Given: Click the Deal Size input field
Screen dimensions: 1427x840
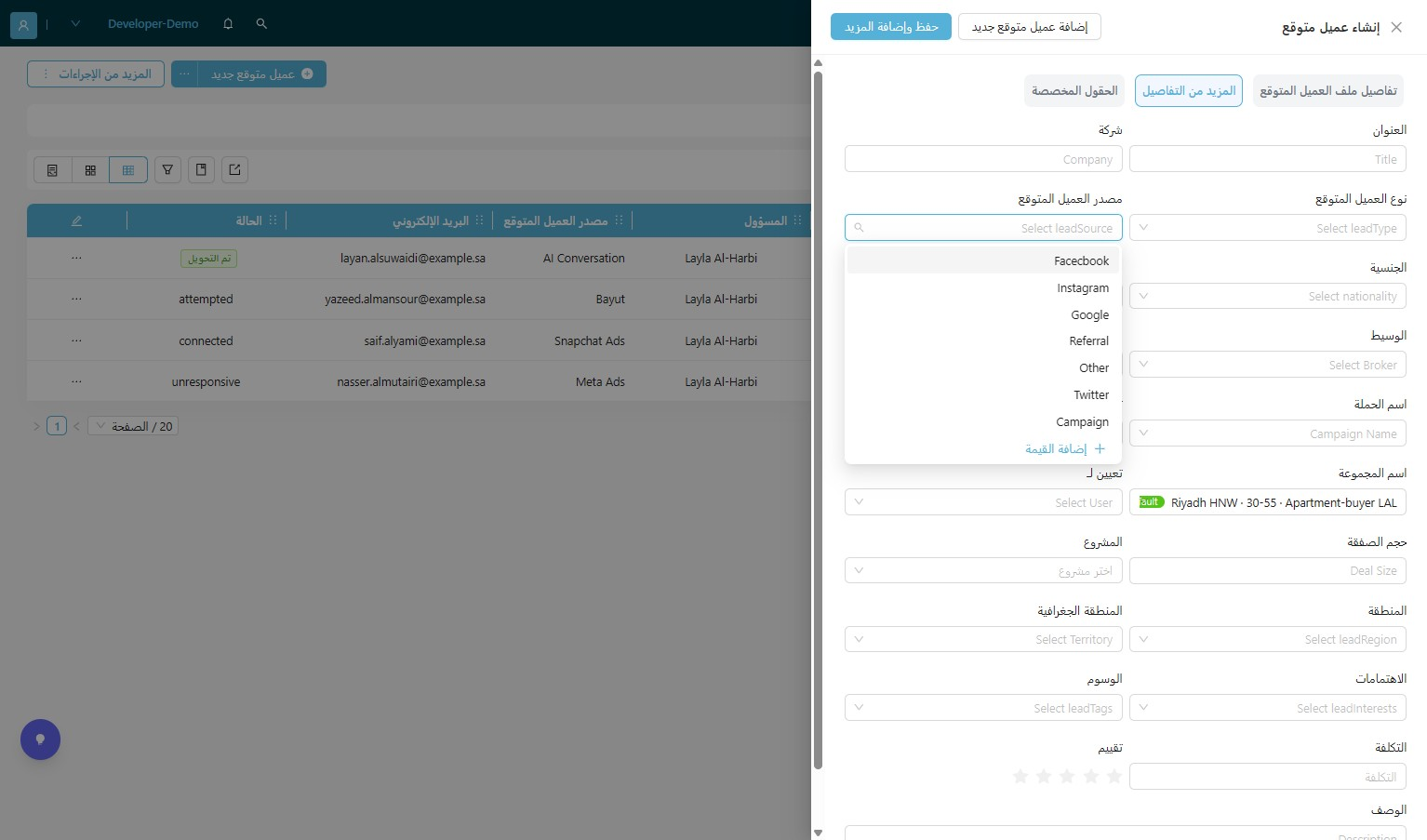Looking at the screenshot, I should click(x=1267, y=570).
